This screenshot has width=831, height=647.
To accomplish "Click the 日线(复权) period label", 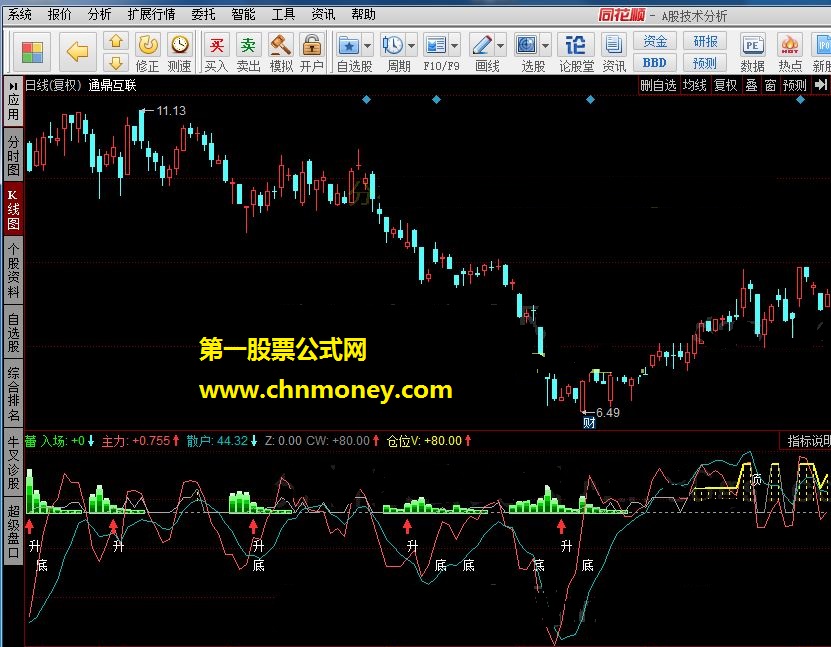I will [54, 85].
